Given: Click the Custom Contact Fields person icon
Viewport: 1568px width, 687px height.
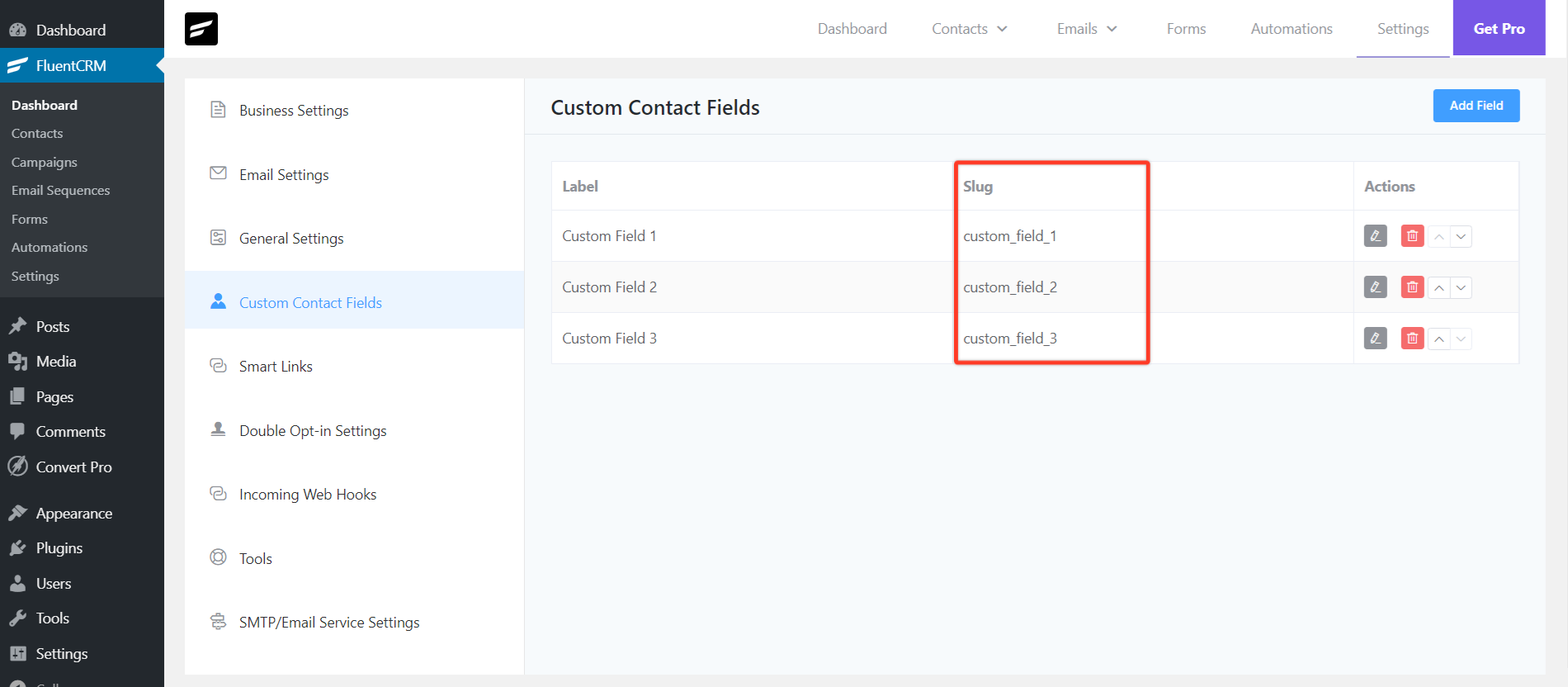Looking at the screenshot, I should point(218,301).
